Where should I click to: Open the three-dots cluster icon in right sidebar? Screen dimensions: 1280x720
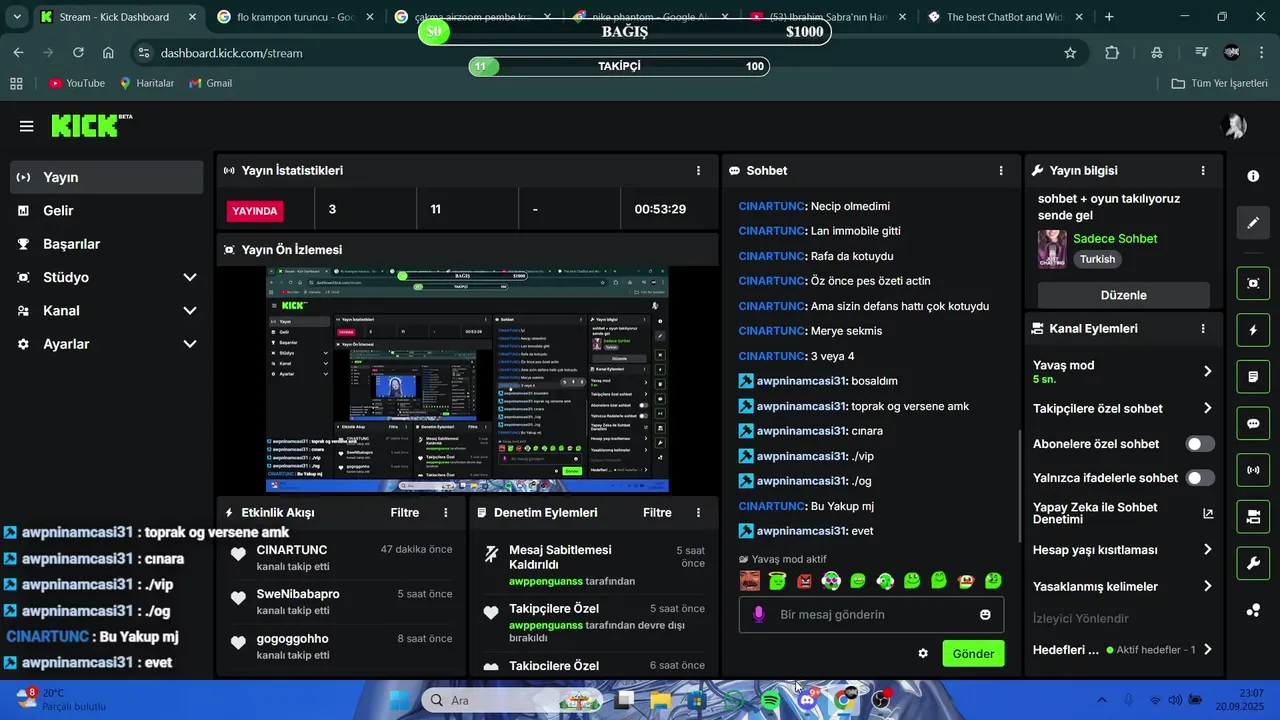(x=1253, y=610)
